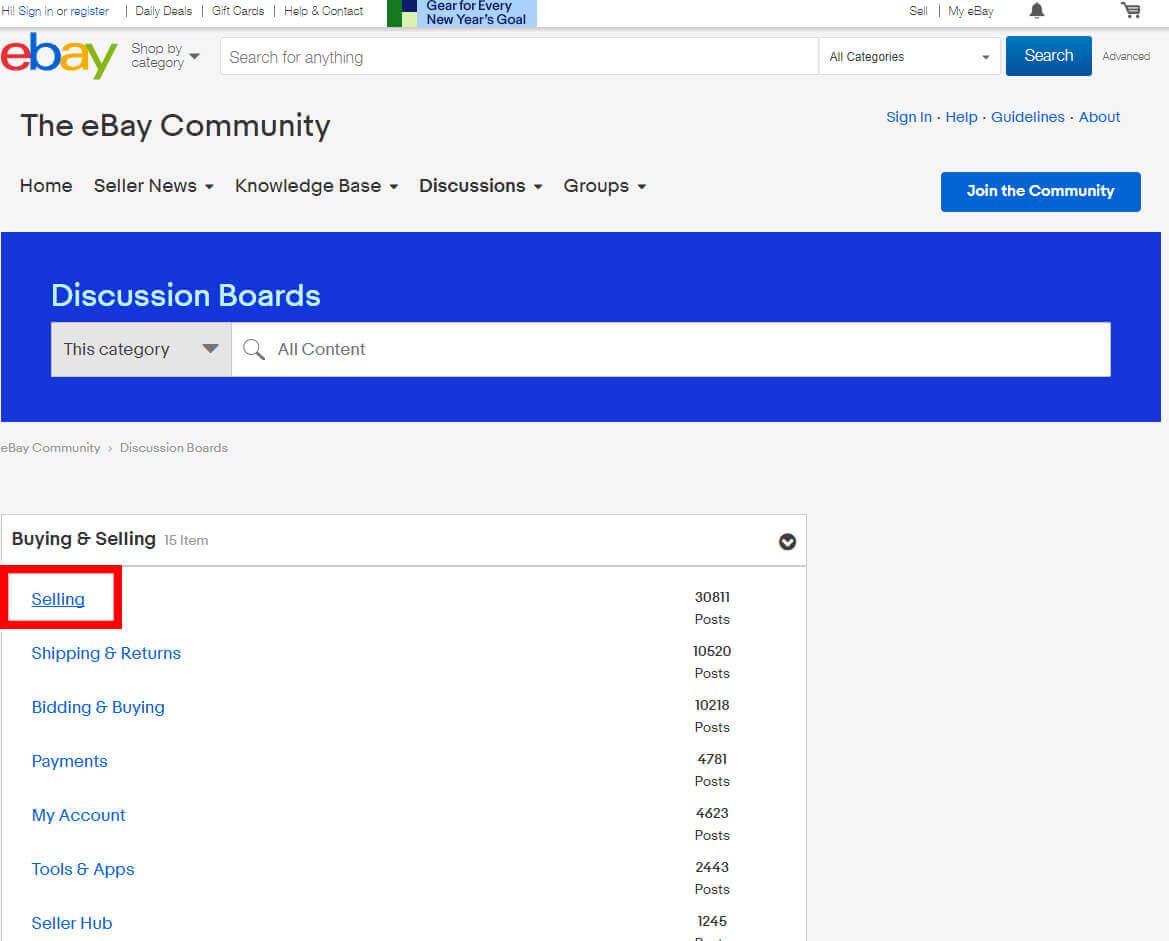Open the My Account board
The image size is (1169, 941).
click(x=78, y=815)
